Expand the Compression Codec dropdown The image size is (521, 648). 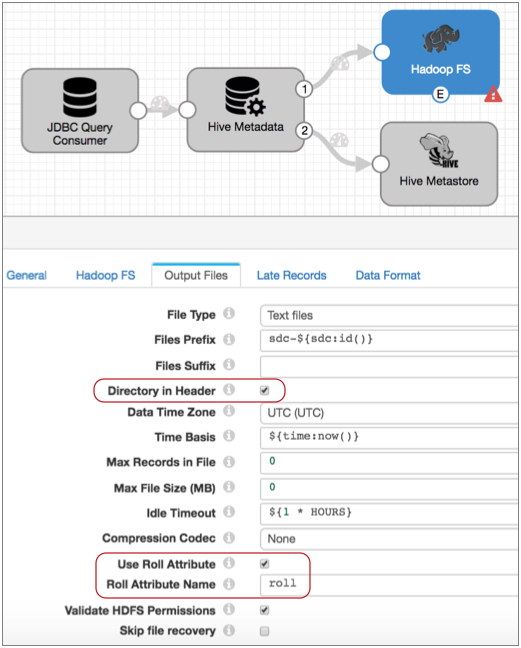coord(389,538)
